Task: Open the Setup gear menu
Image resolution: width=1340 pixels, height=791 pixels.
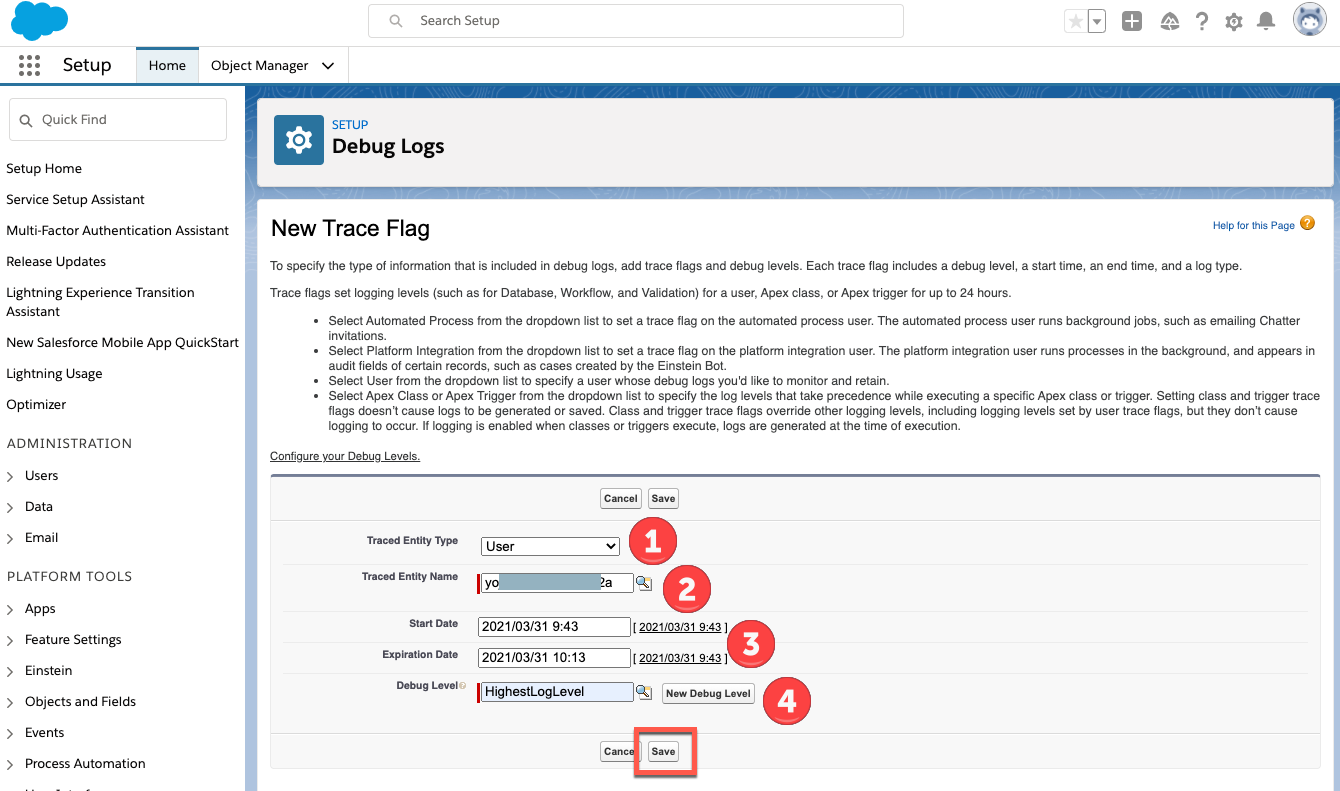Action: pos(1234,21)
